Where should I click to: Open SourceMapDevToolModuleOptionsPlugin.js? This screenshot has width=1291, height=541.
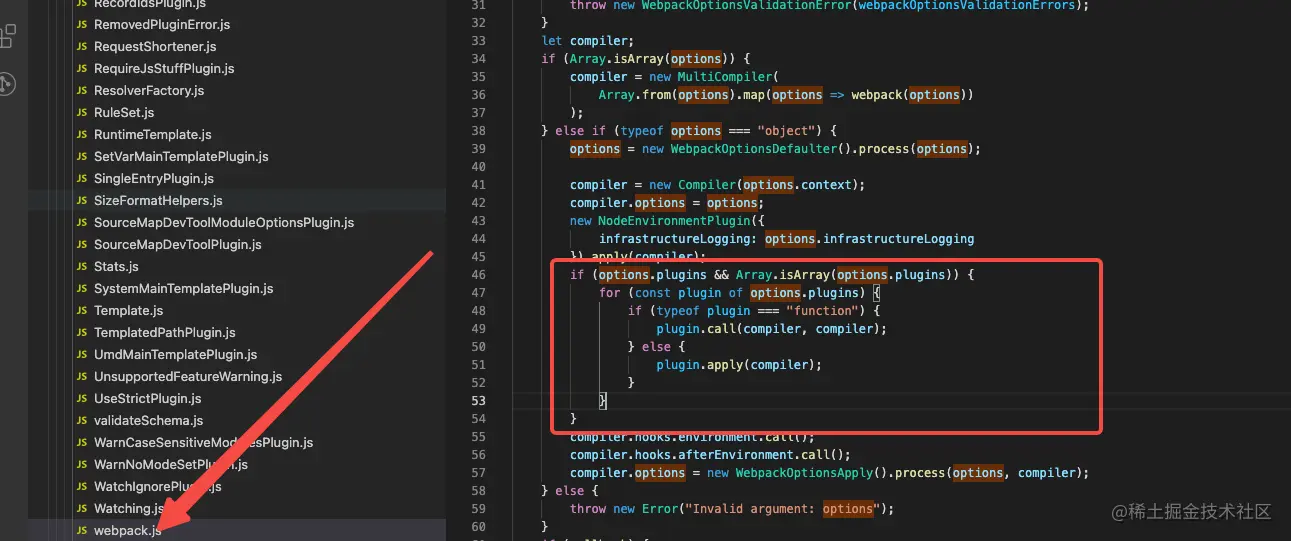pos(224,223)
